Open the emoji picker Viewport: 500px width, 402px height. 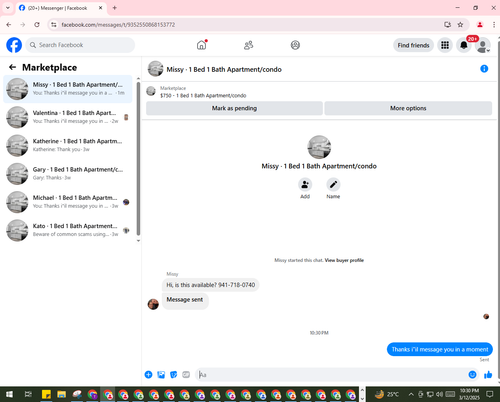[x=472, y=375]
